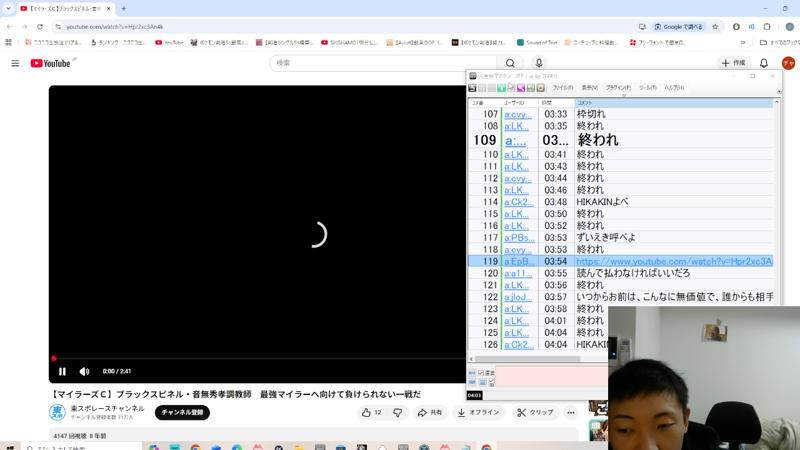Dislike the video with thumbs-down
This screenshot has height=450, width=800.
(397, 412)
